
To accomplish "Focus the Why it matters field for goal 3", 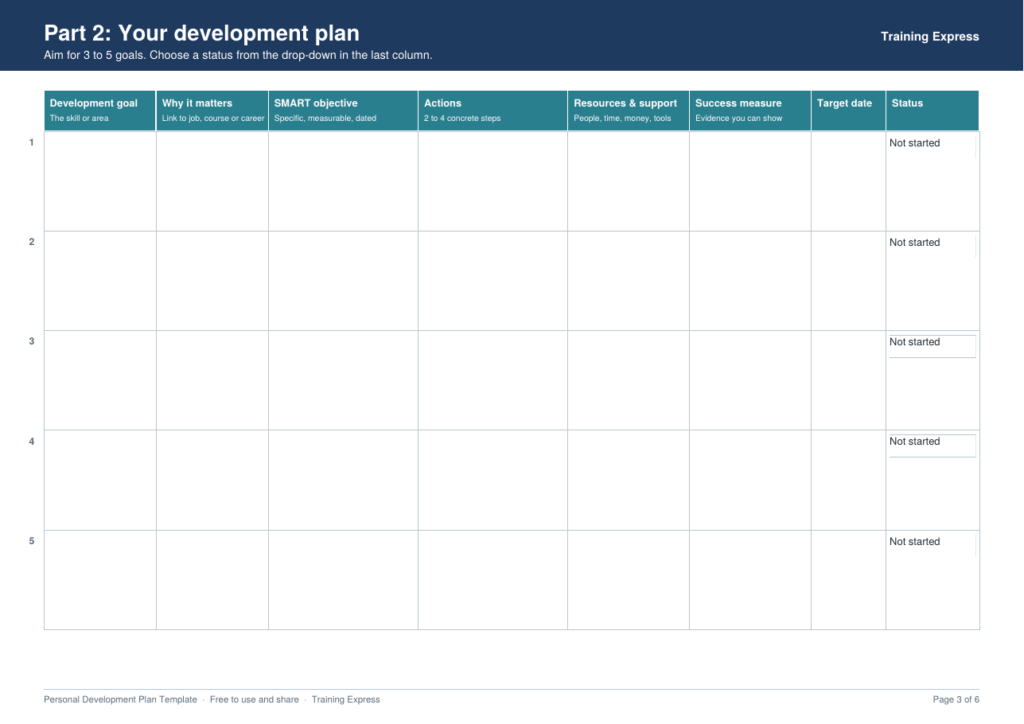I will click(x=212, y=381).
